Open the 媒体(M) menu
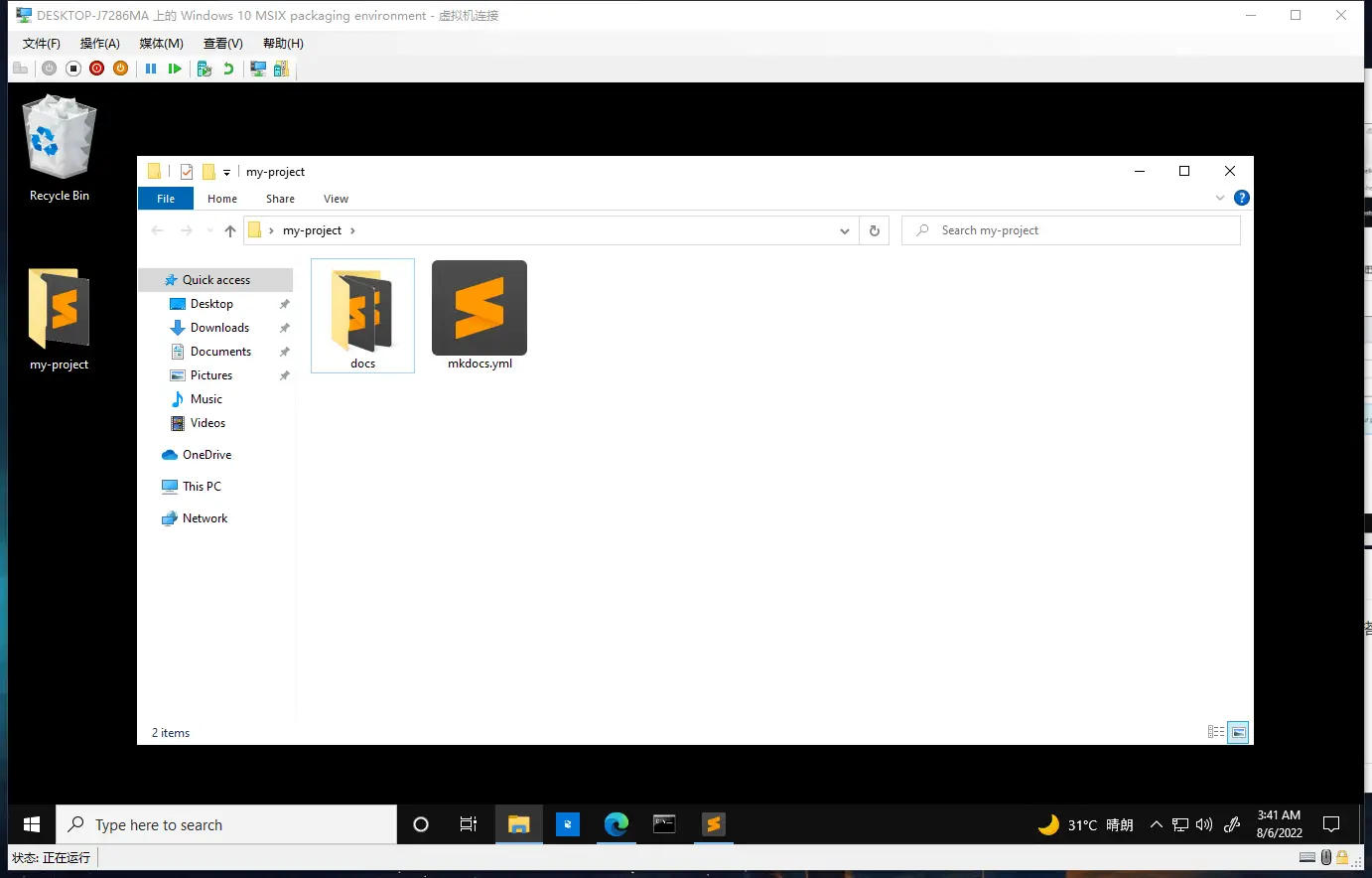 [x=161, y=44]
